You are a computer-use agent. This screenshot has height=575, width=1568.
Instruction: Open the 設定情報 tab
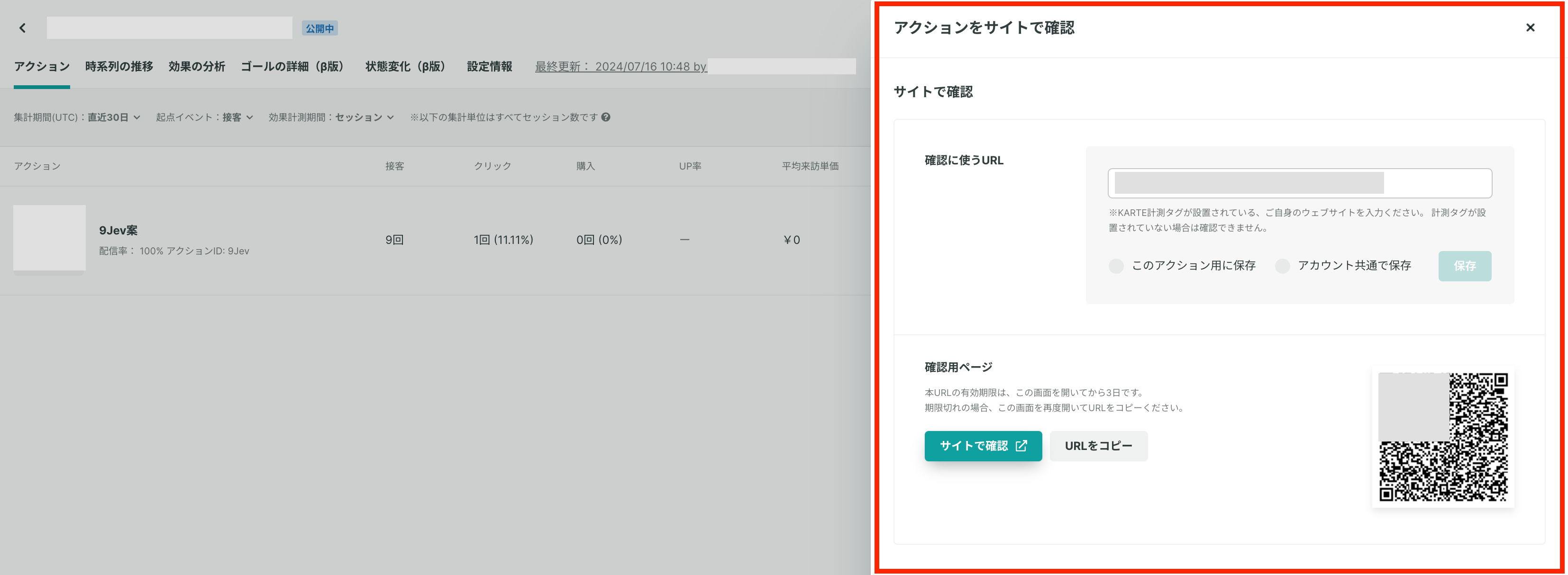click(x=489, y=66)
